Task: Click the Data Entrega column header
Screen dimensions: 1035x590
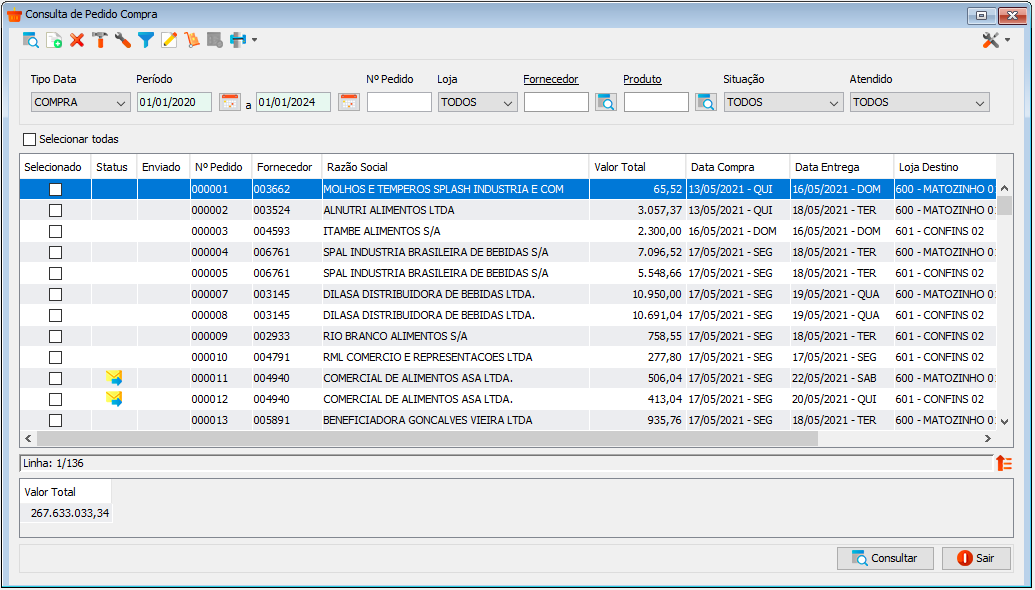Action: coord(842,167)
